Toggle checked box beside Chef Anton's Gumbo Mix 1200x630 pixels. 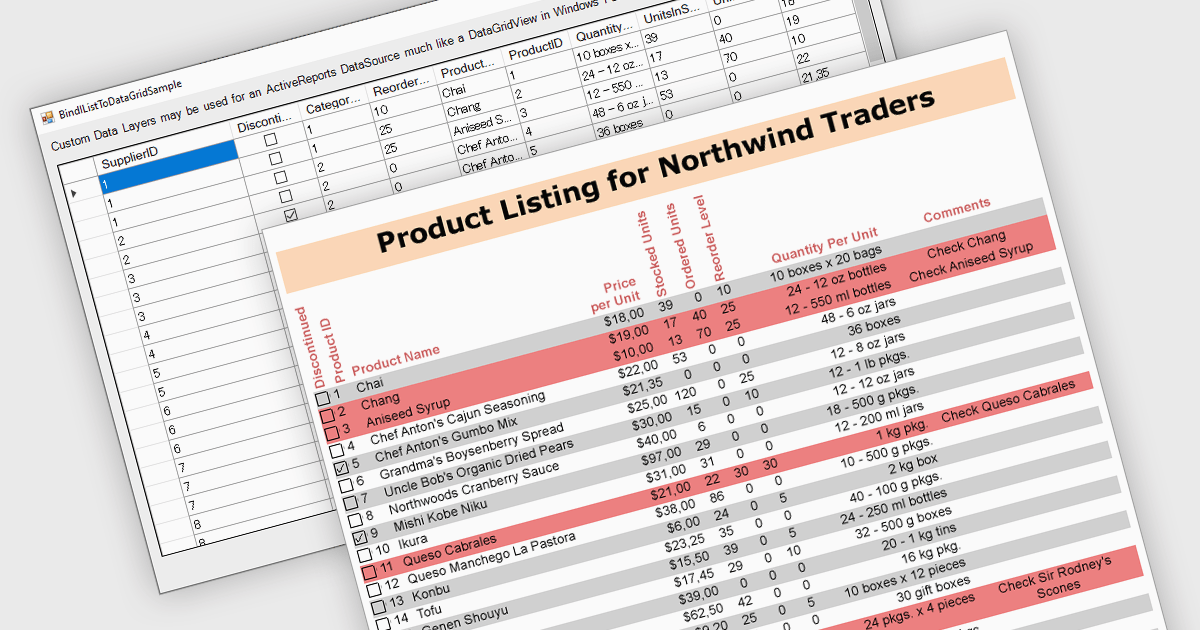pyautogui.click(x=342, y=468)
